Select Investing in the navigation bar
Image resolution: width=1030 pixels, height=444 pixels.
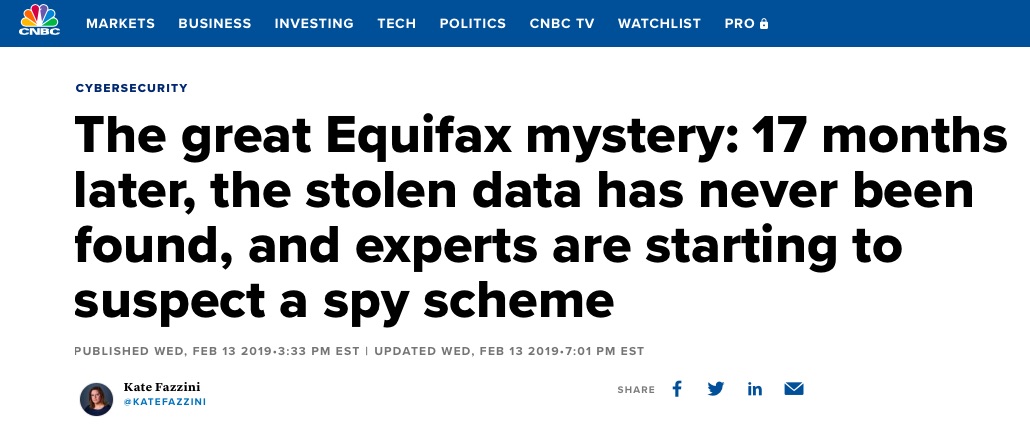coord(314,24)
